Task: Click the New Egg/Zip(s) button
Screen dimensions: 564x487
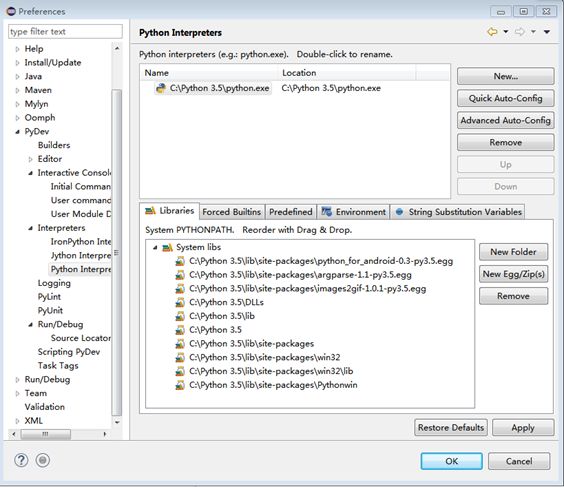Action: point(513,274)
